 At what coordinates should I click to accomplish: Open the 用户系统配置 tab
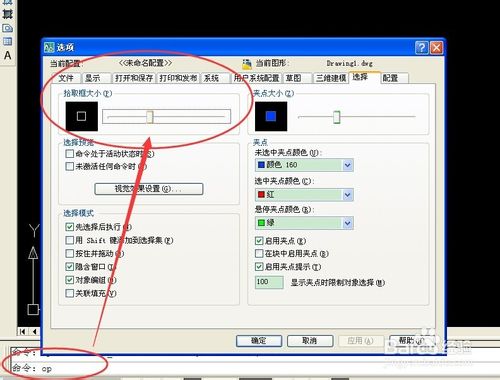(x=256, y=78)
